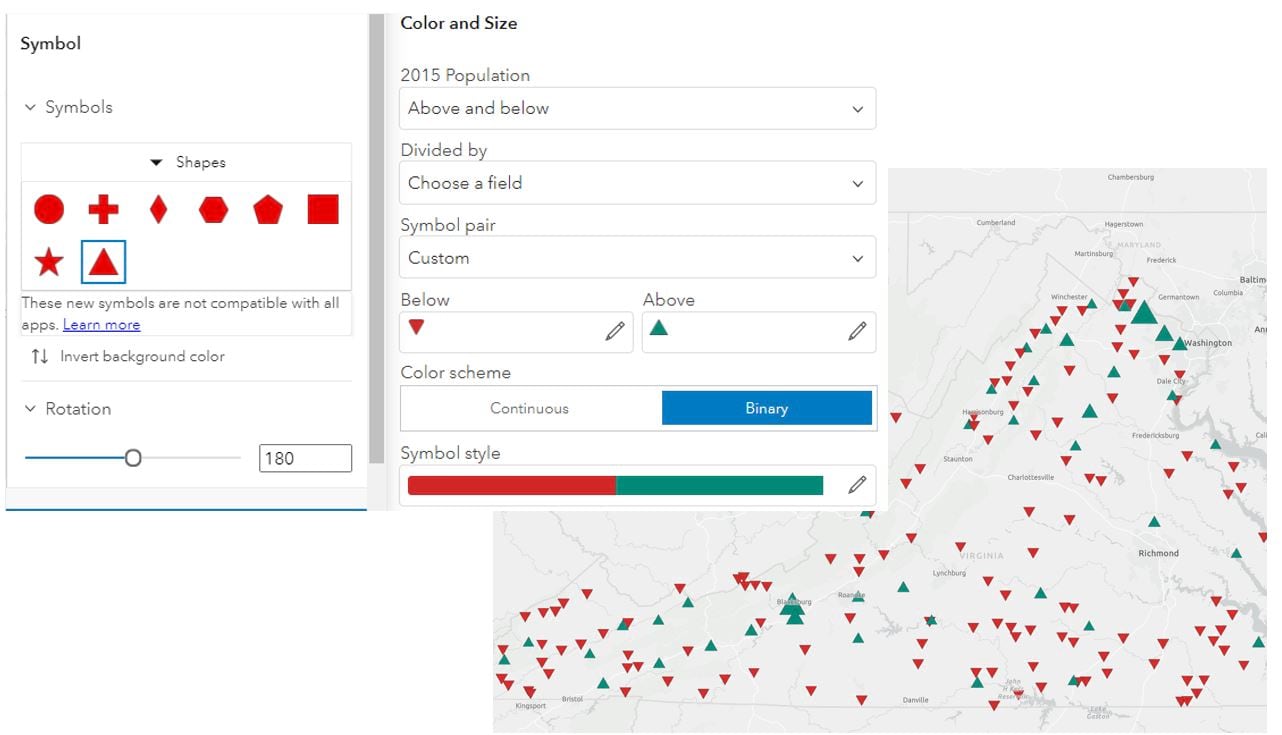The width and height of the screenshot is (1282, 735).
Task: Select the circle shape symbol
Action: point(49,209)
